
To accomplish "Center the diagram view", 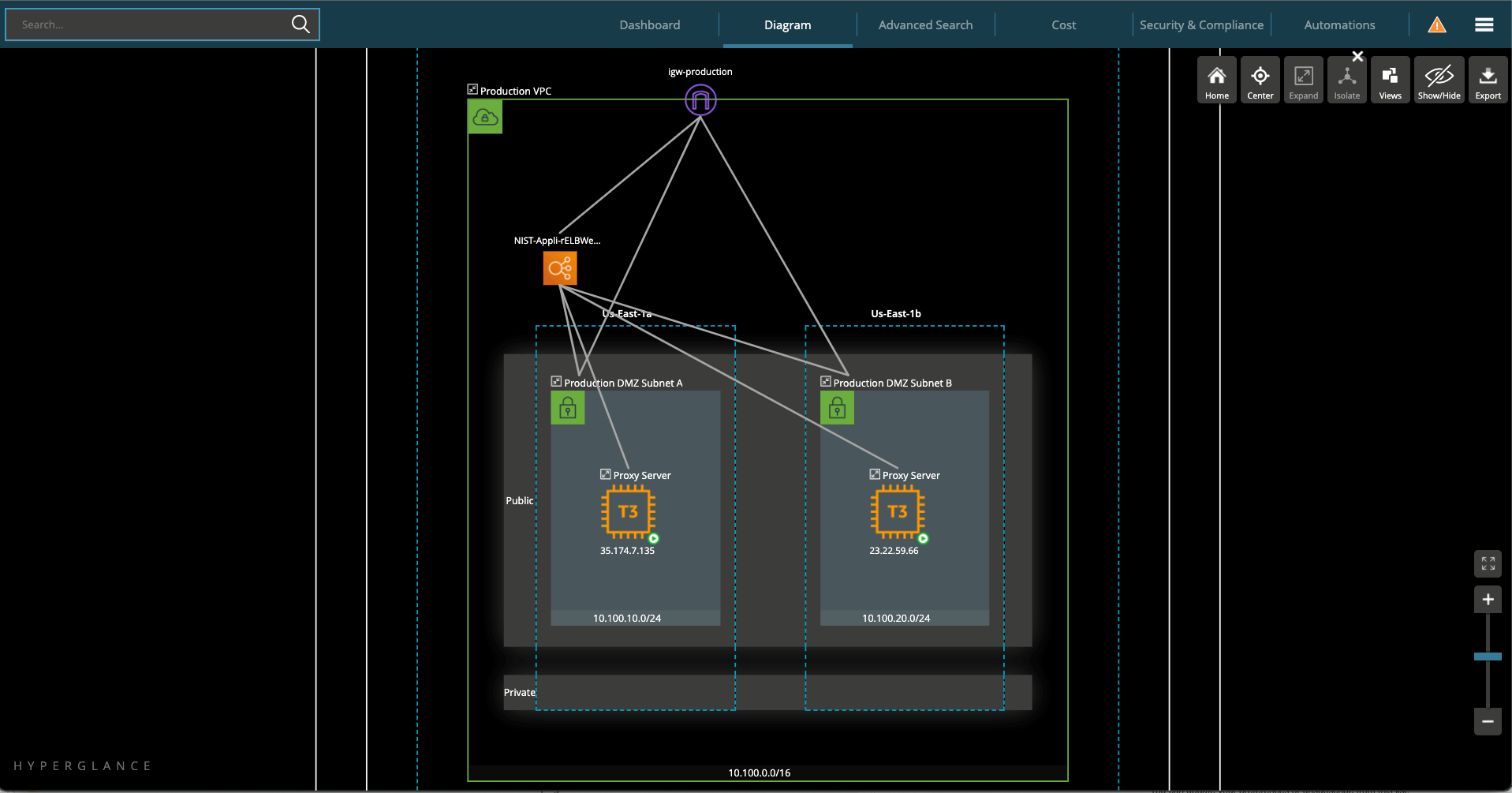I will [1260, 80].
